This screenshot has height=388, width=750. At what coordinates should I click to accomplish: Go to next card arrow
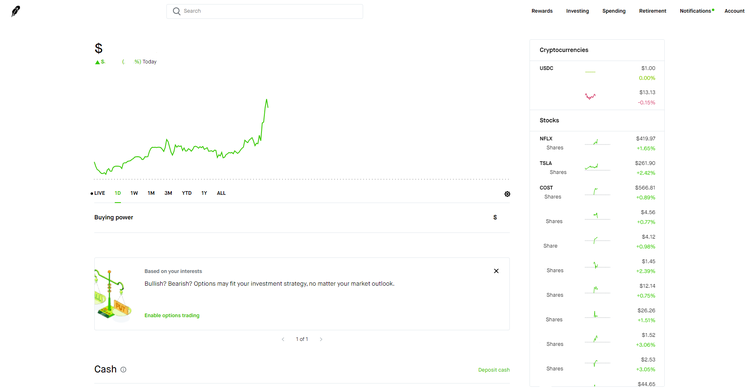pyautogui.click(x=321, y=339)
